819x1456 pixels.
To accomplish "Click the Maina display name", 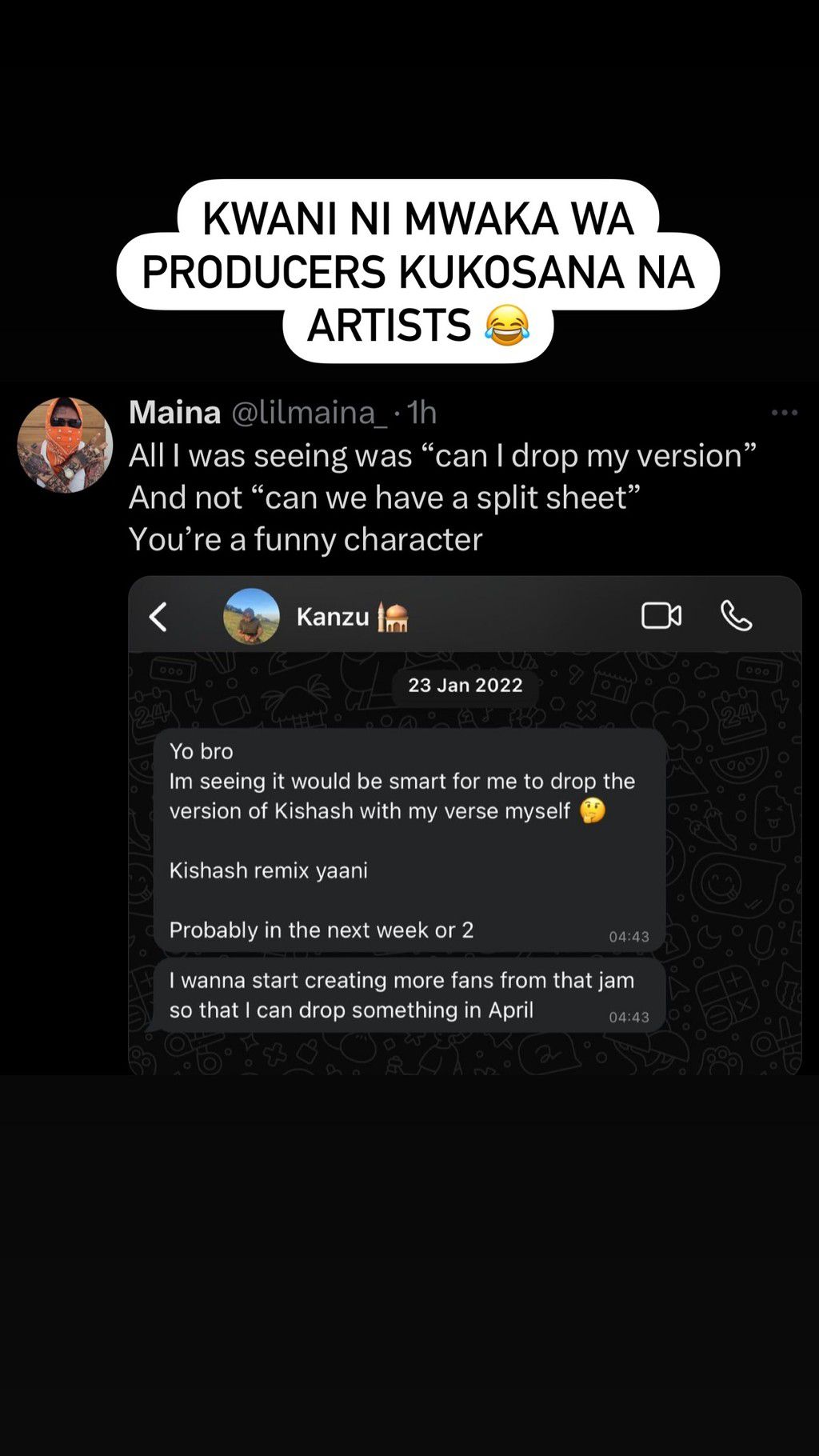I will click(x=174, y=413).
